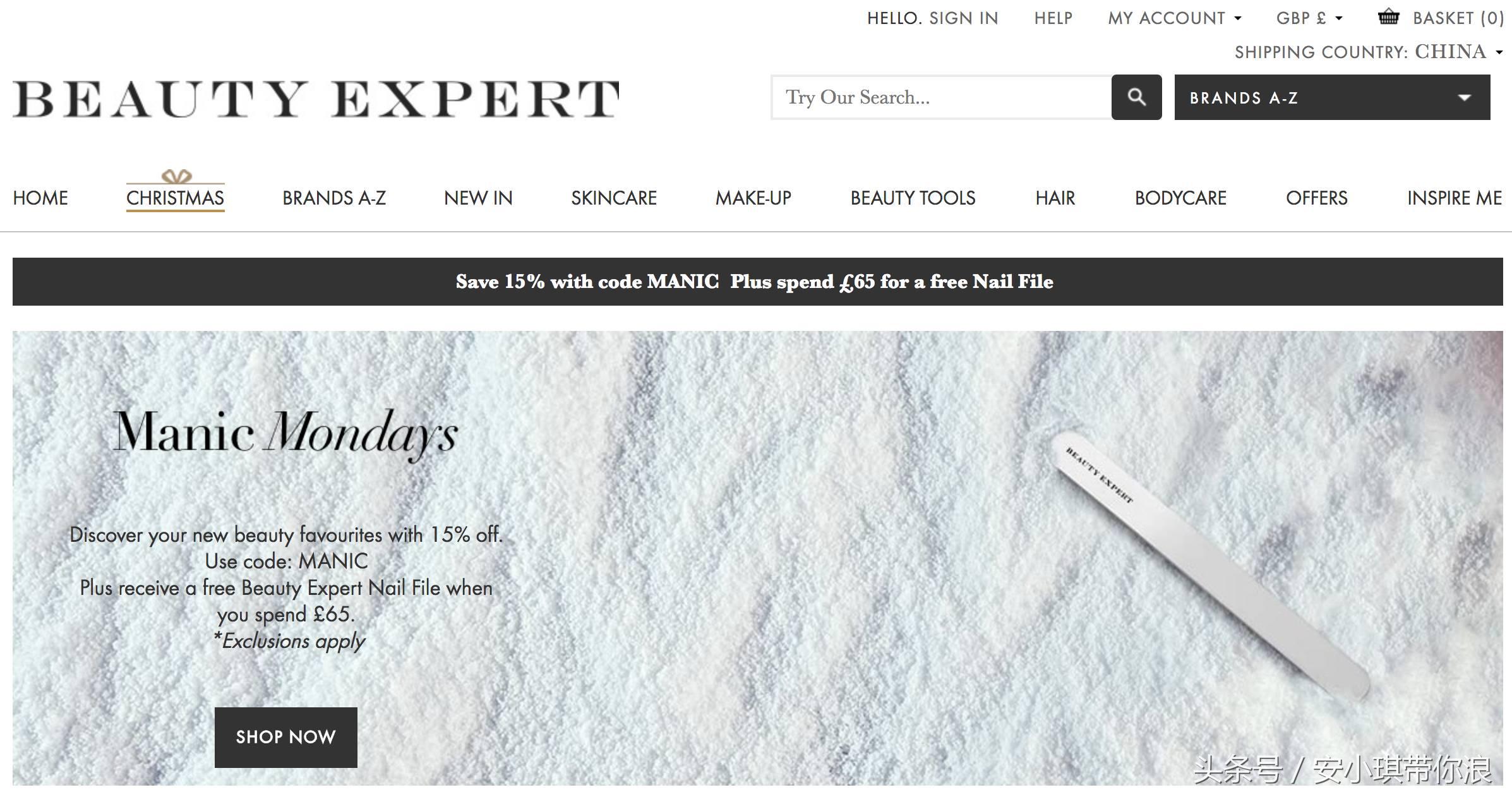Click the Save 15% MANIC promo banner
This screenshot has height=797, width=1512.
point(757,282)
